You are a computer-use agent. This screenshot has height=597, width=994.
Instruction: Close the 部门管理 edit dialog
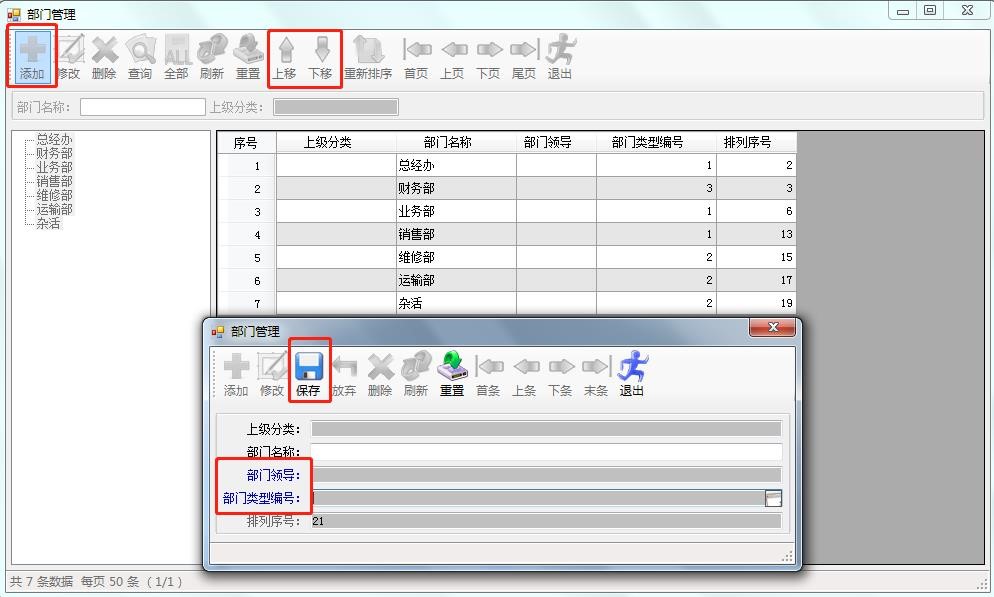pos(772,327)
